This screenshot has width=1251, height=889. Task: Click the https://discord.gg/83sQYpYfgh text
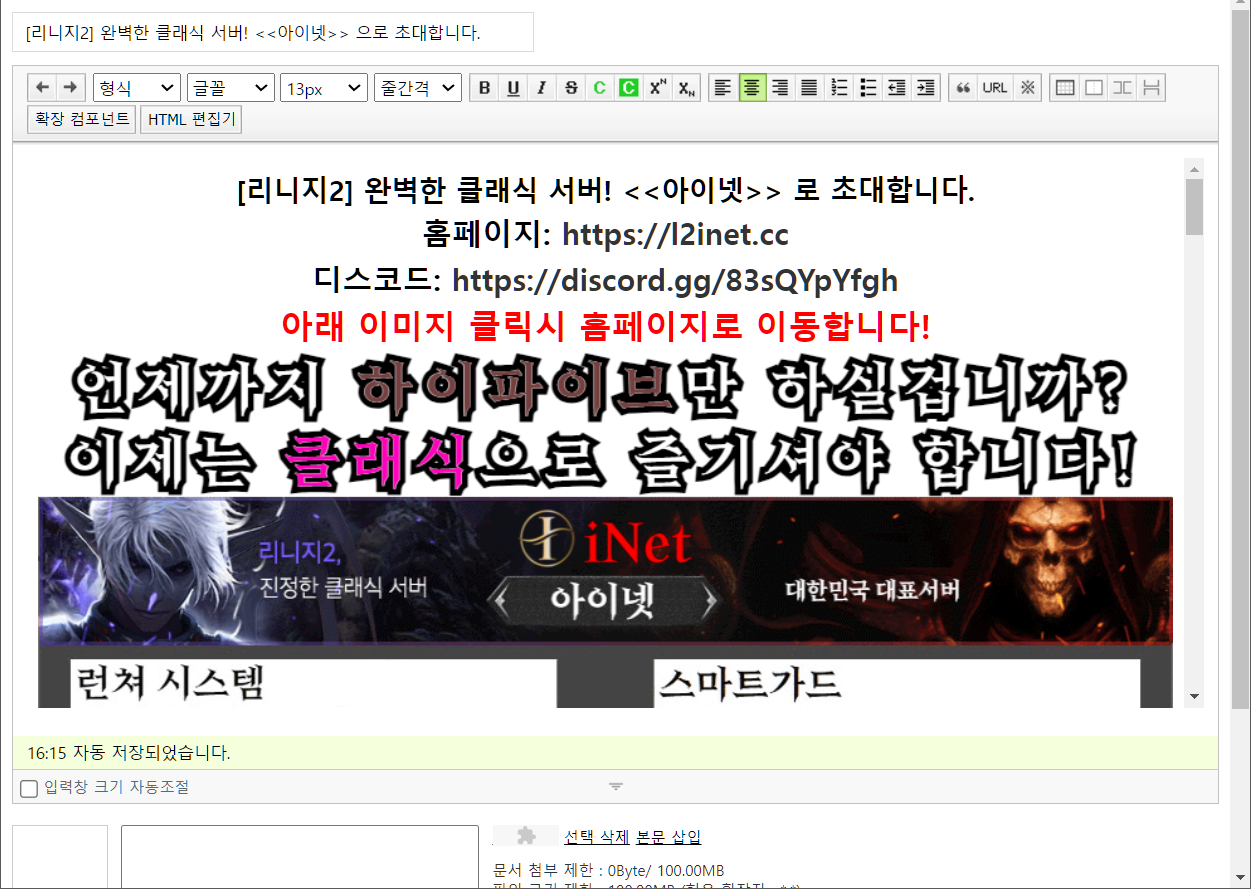[x=675, y=281]
